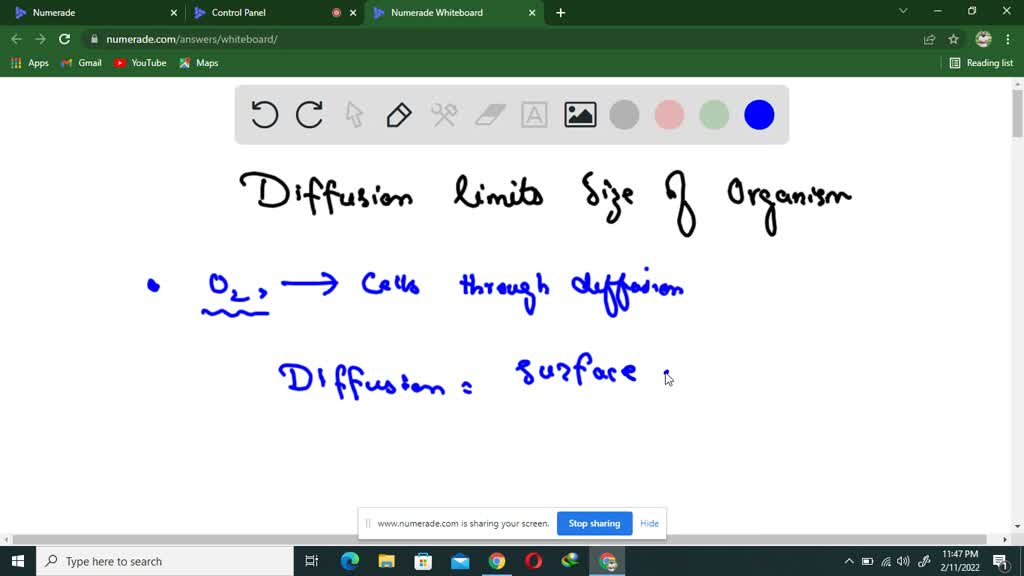Open the speaker volume control in the tray
The image size is (1024, 576).
point(903,561)
